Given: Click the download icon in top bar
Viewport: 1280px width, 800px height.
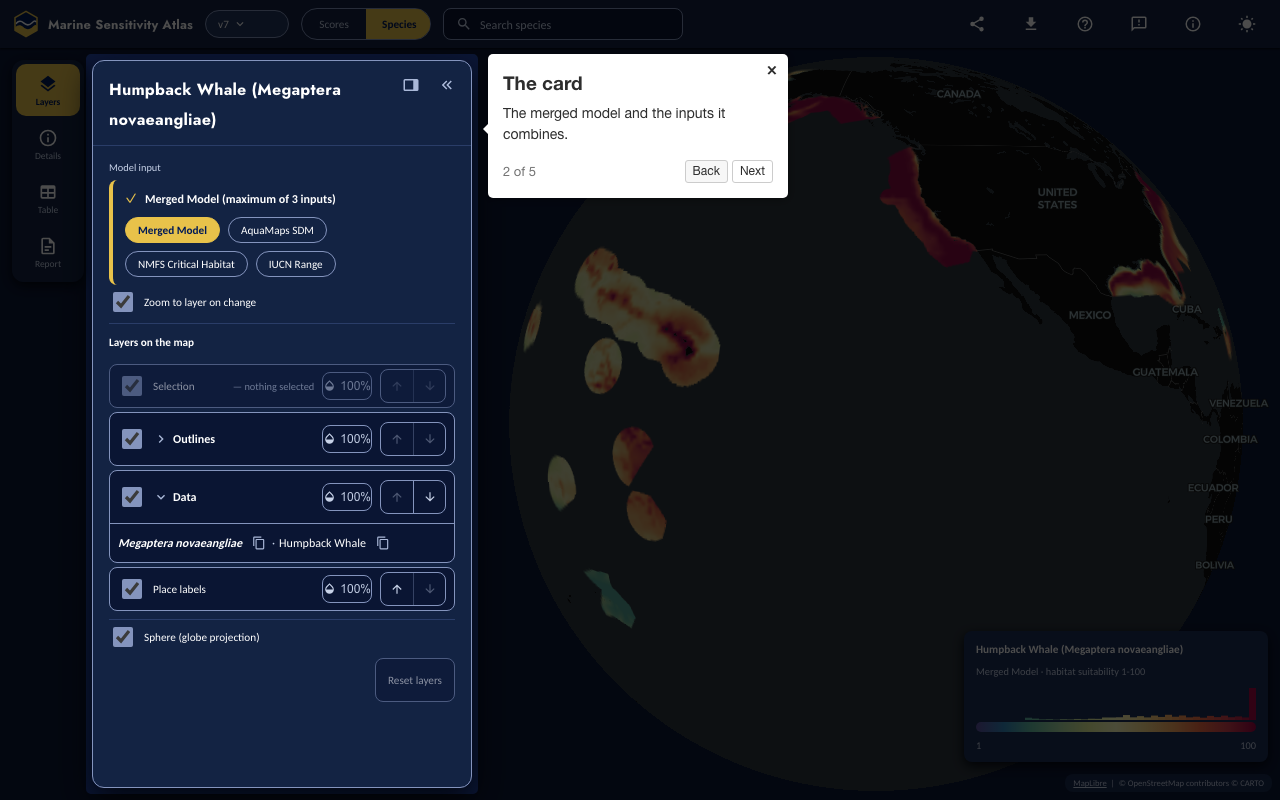Looking at the screenshot, I should pos(1031,24).
